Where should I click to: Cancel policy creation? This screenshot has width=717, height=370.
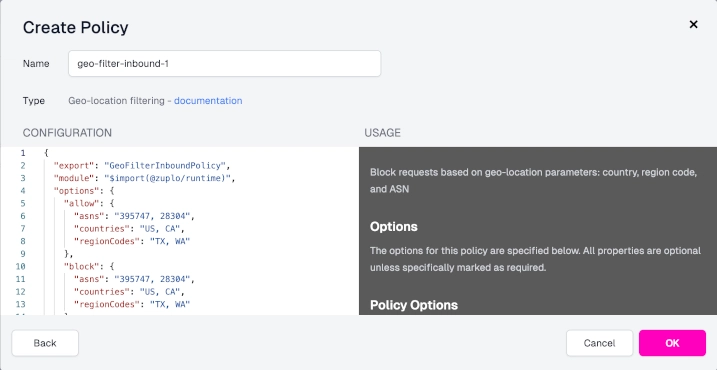599,343
